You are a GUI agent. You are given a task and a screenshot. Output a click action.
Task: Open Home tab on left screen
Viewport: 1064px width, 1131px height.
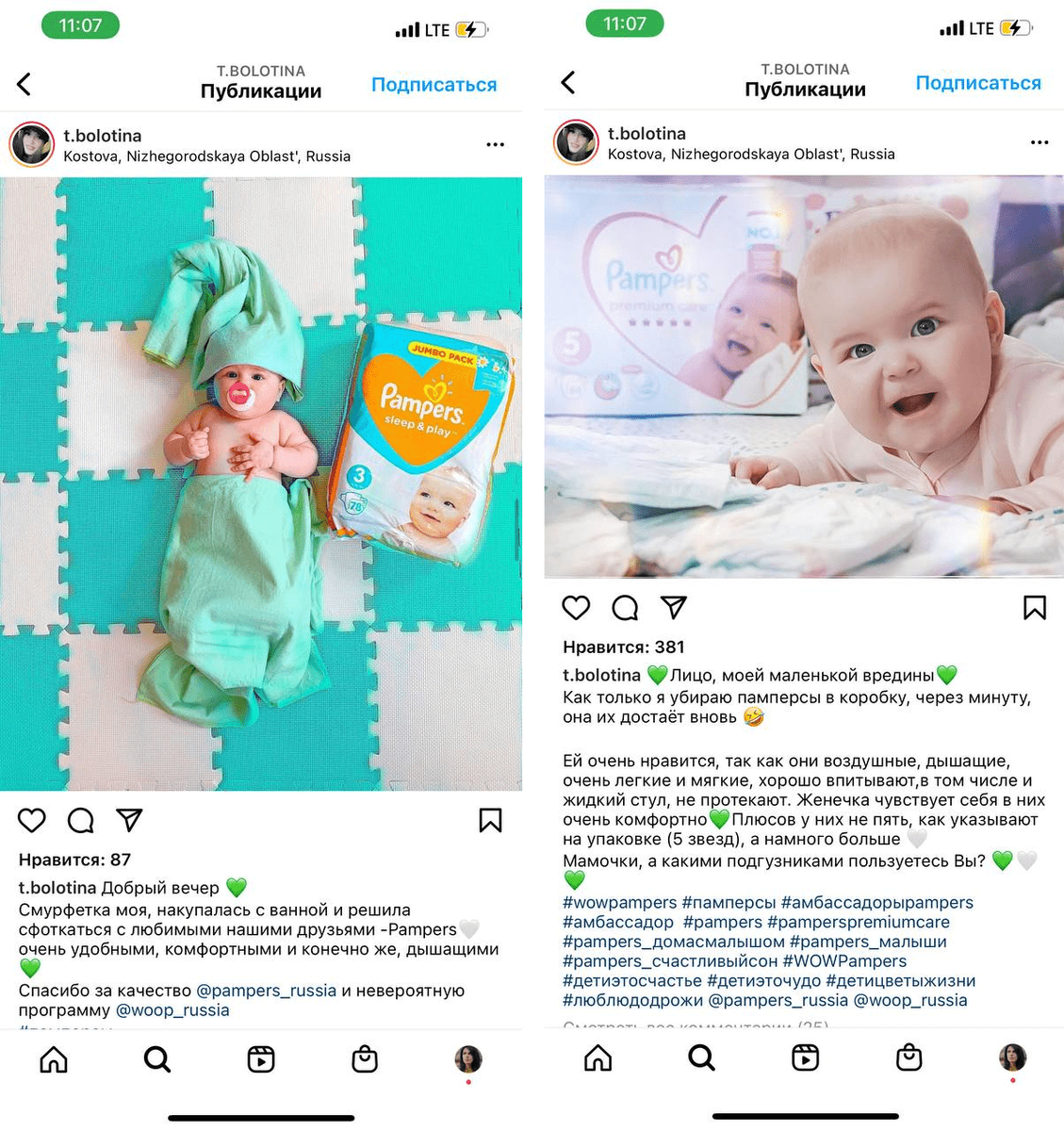tap(54, 1059)
